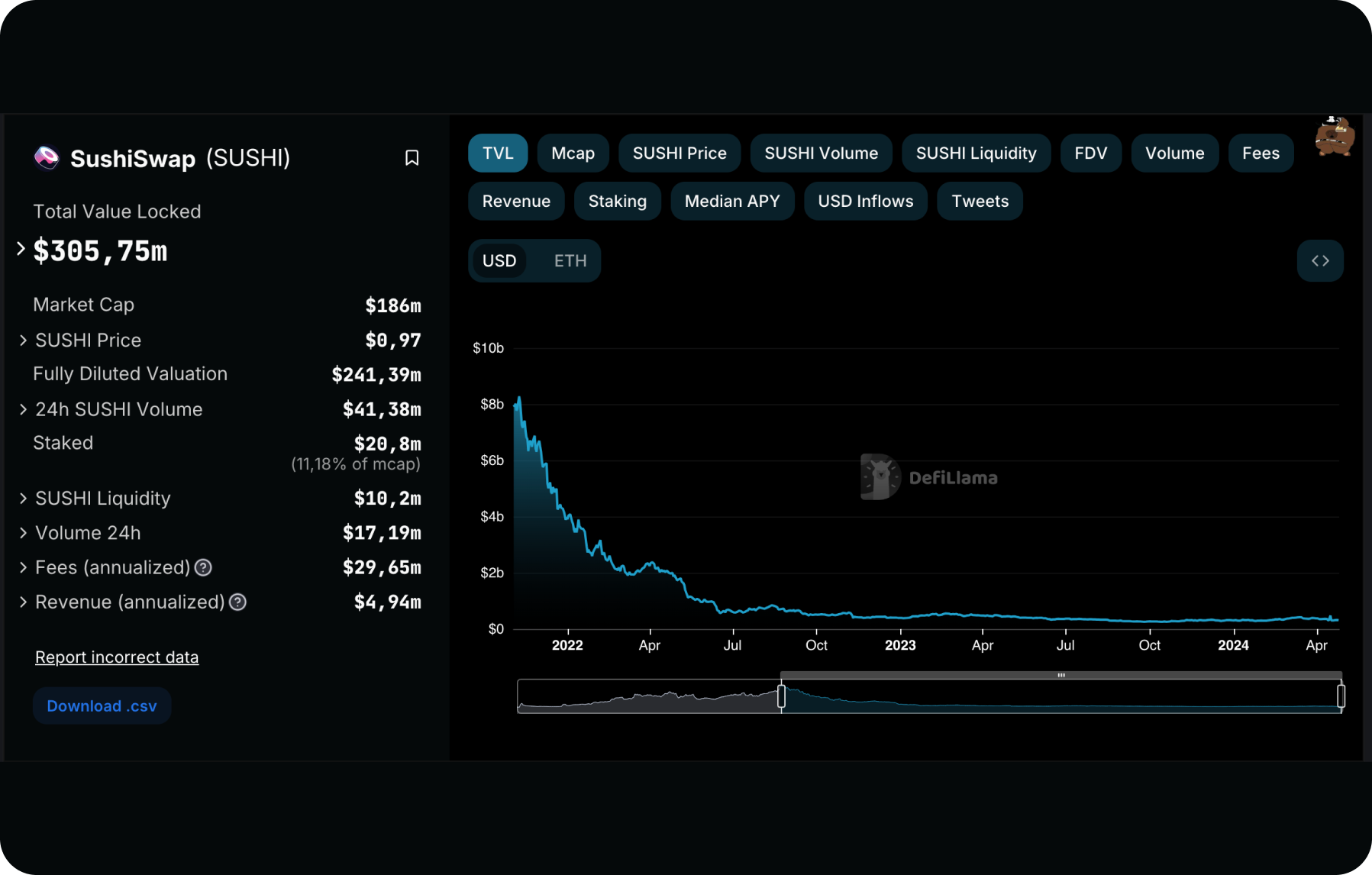Bookmark the SushiSwap protocol
This screenshot has width=1372, height=875.
click(412, 158)
